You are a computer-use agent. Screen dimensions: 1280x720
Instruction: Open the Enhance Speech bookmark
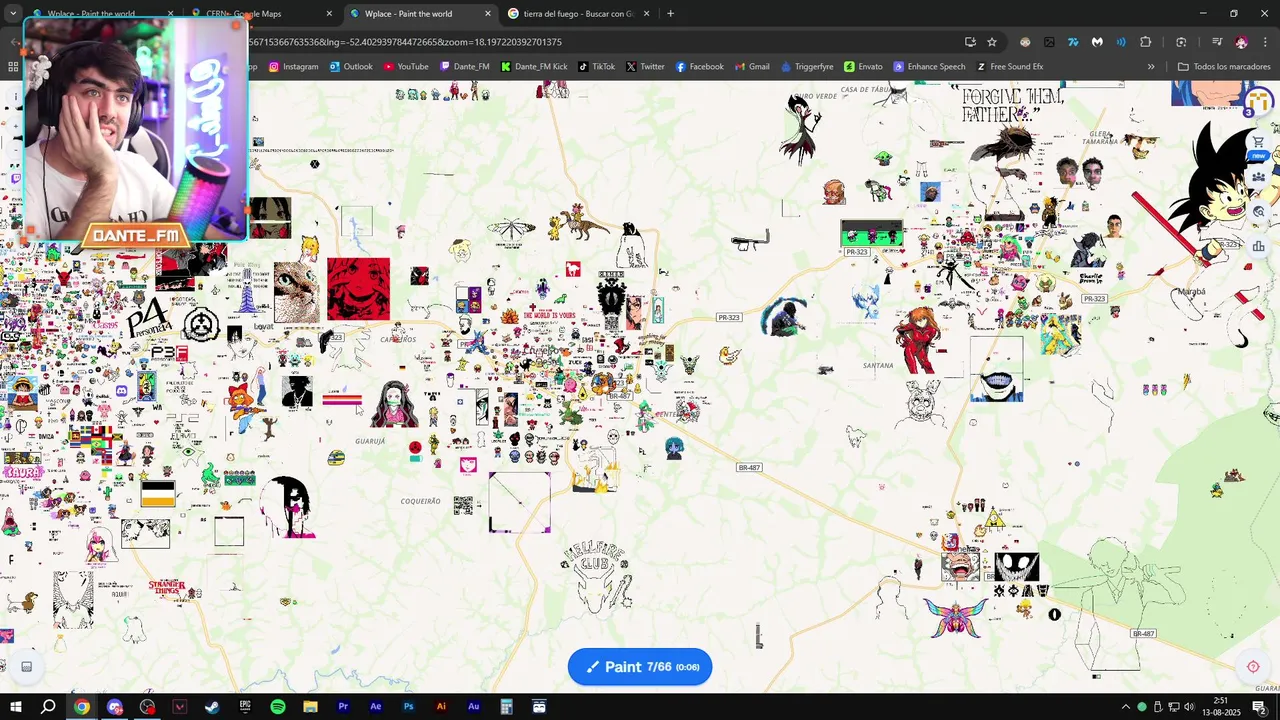pyautogui.click(x=930, y=67)
